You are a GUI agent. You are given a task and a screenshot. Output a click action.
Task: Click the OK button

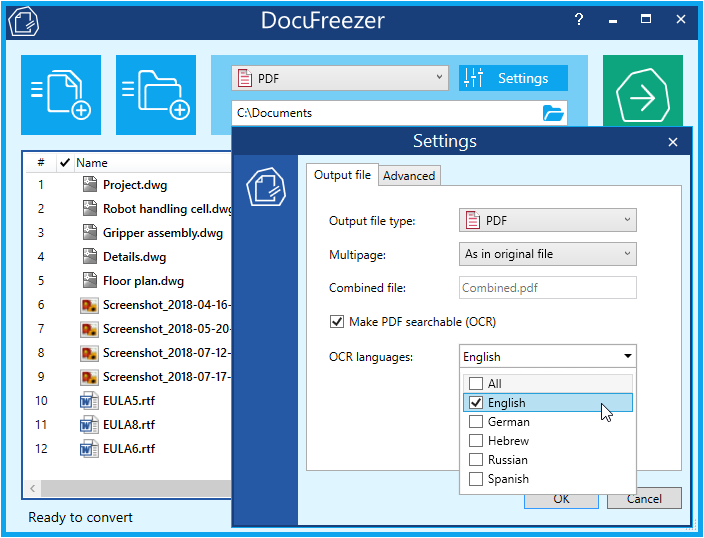click(x=561, y=499)
